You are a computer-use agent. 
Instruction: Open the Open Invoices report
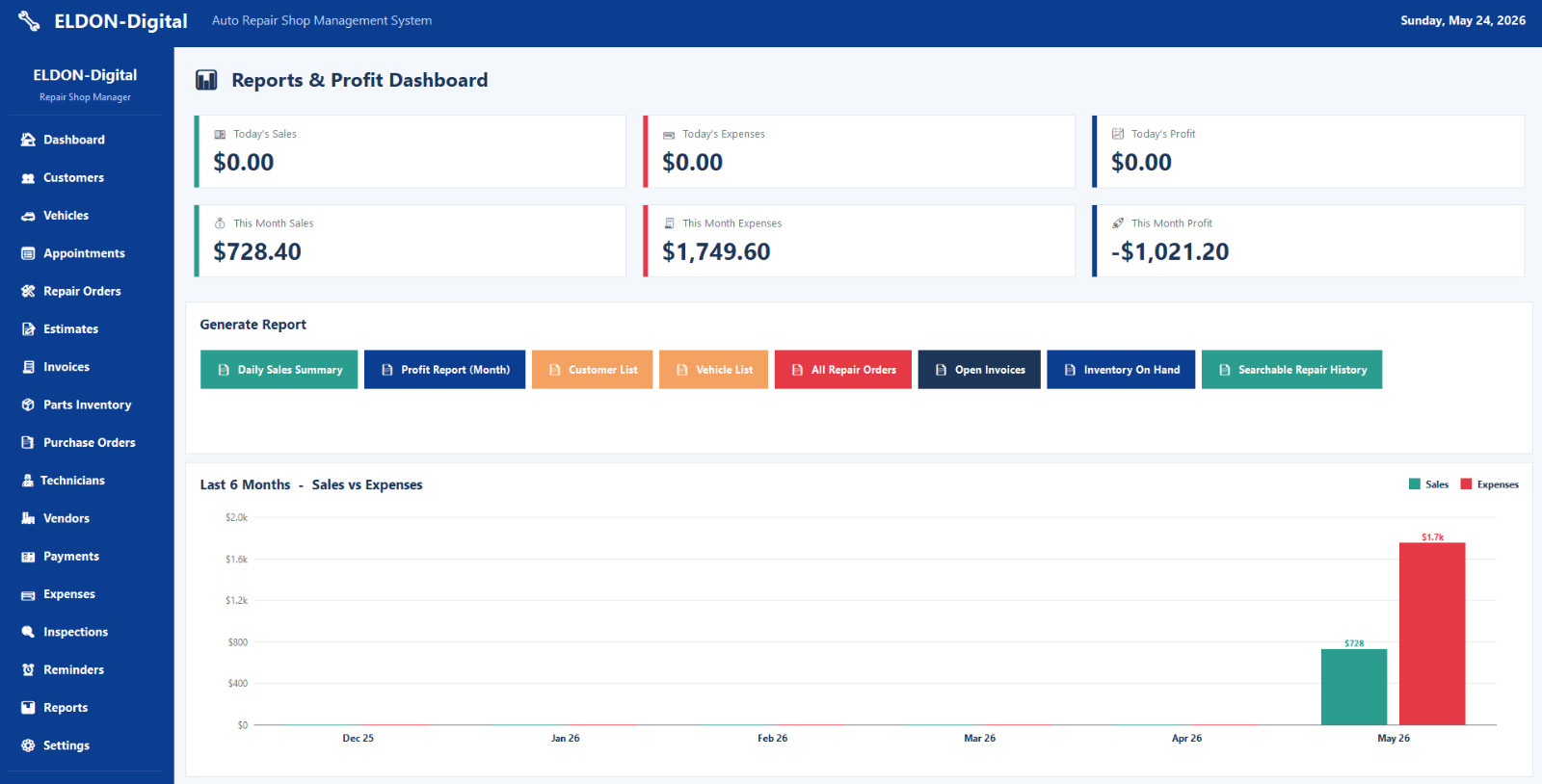click(979, 370)
